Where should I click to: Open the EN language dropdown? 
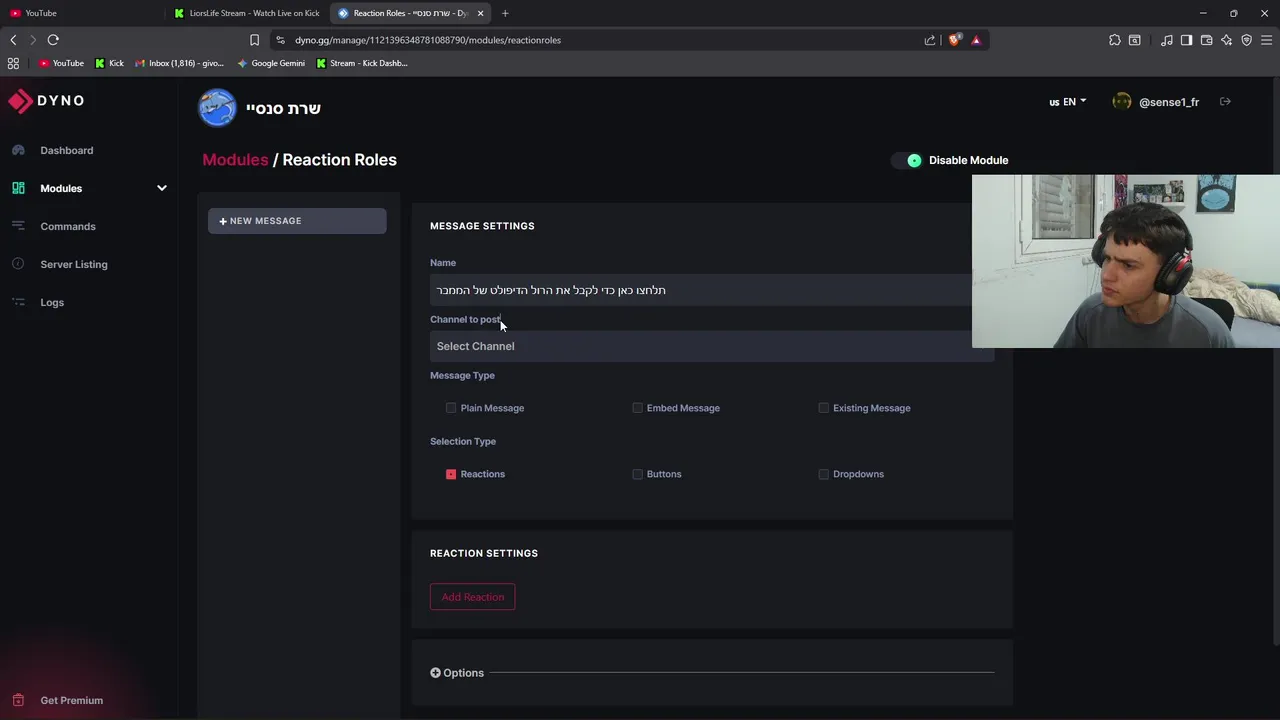click(x=1067, y=102)
